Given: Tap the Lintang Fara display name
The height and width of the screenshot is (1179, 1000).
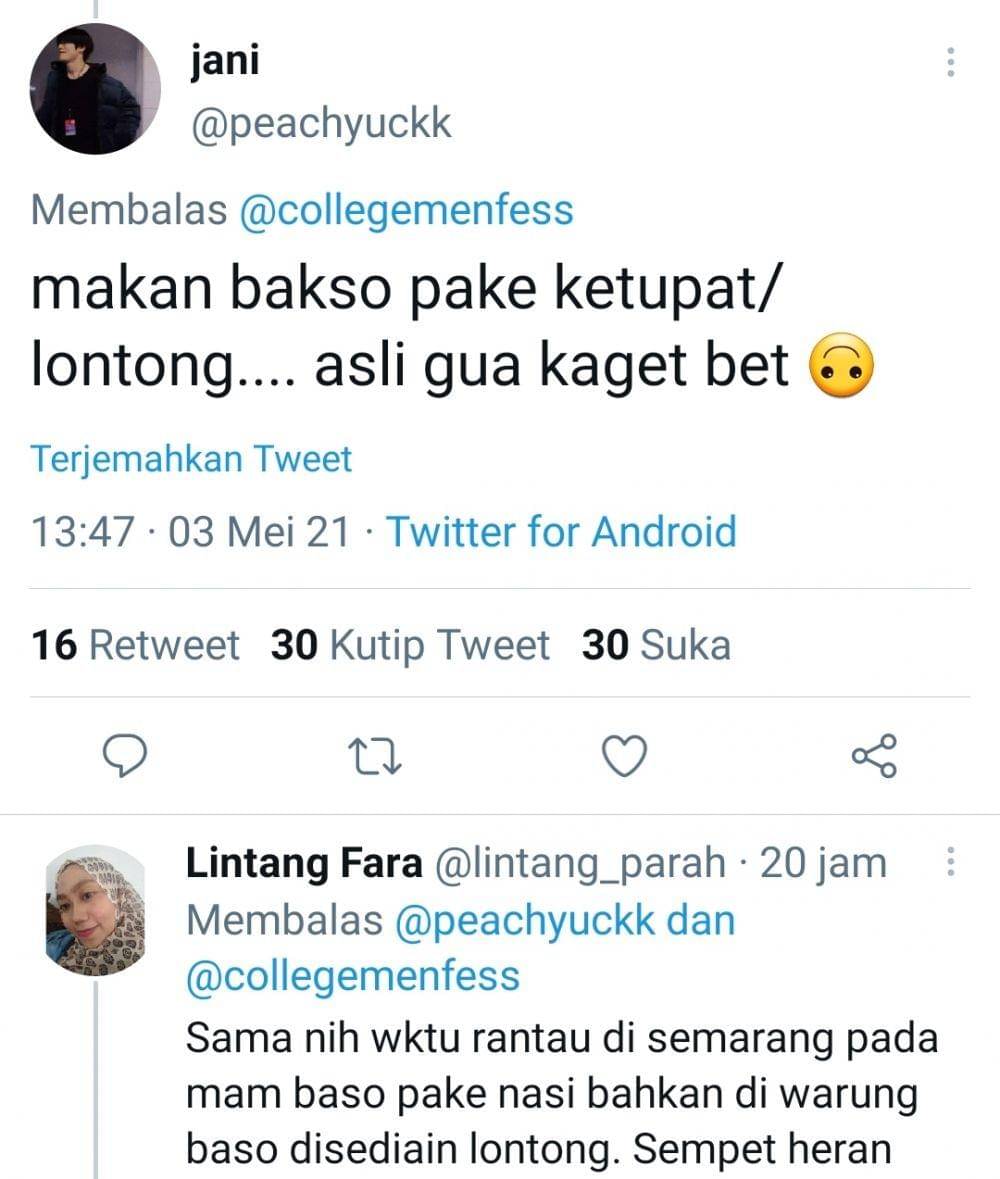Looking at the screenshot, I should [x=304, y=863].
